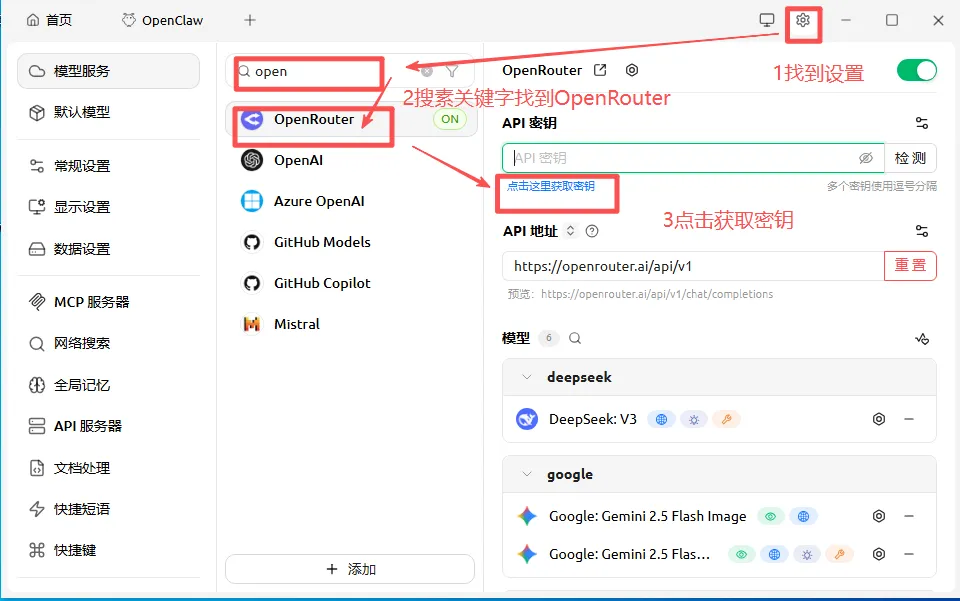Collapse the google model group
The width and height of the screenshot is (960, 601).
(x=527, y=474)
